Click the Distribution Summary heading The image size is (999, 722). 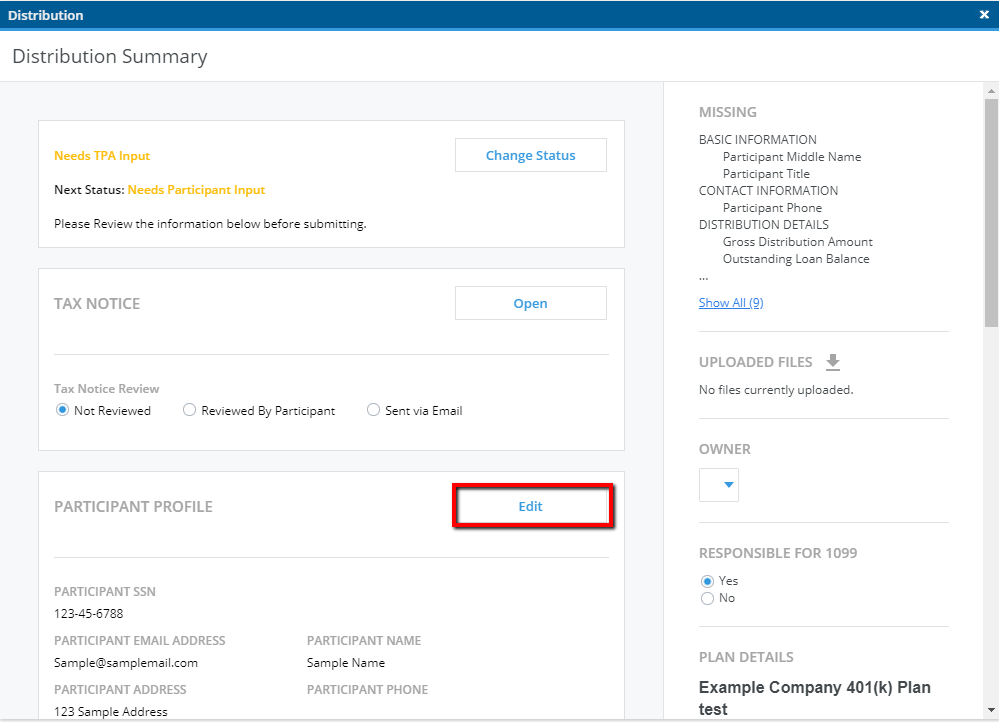click(110, 56)
